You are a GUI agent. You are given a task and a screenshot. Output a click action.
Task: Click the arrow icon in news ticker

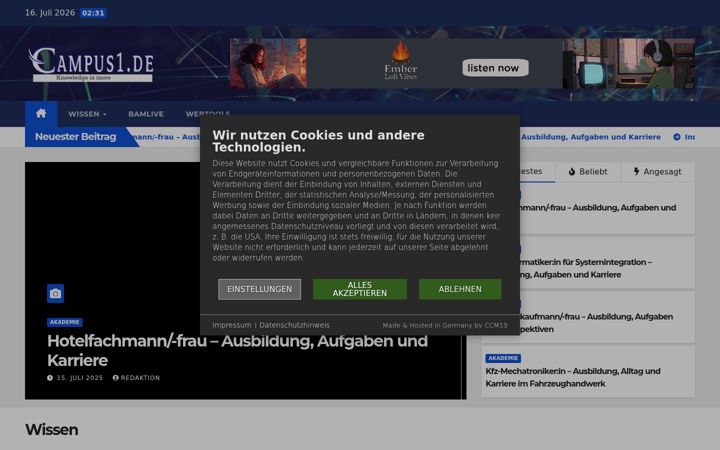pos(677,137)
